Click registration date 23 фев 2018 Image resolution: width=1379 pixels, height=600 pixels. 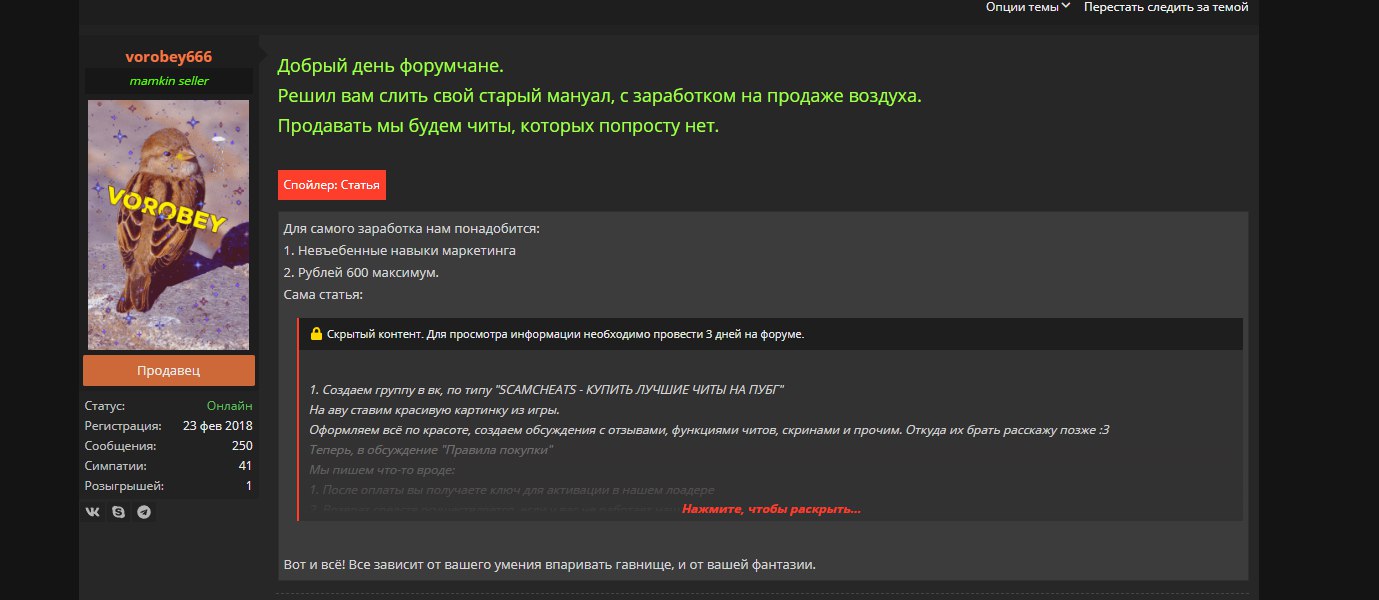pyautogui.click(x=218, y=426)
